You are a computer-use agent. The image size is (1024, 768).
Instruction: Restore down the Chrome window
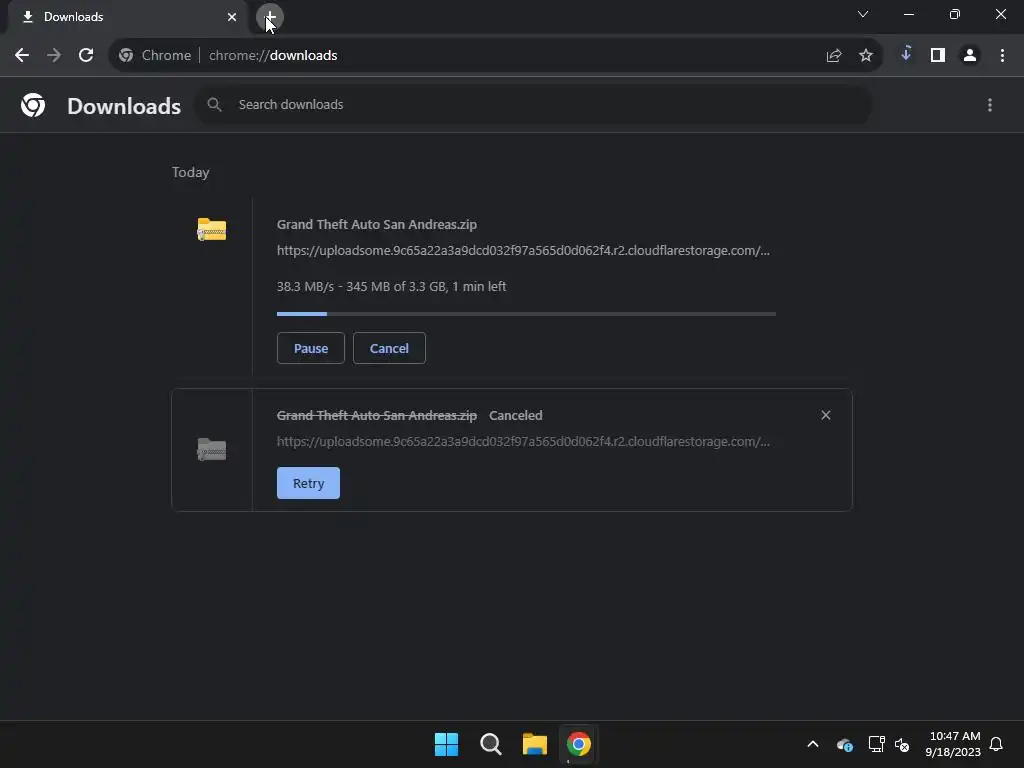[955, 14]
